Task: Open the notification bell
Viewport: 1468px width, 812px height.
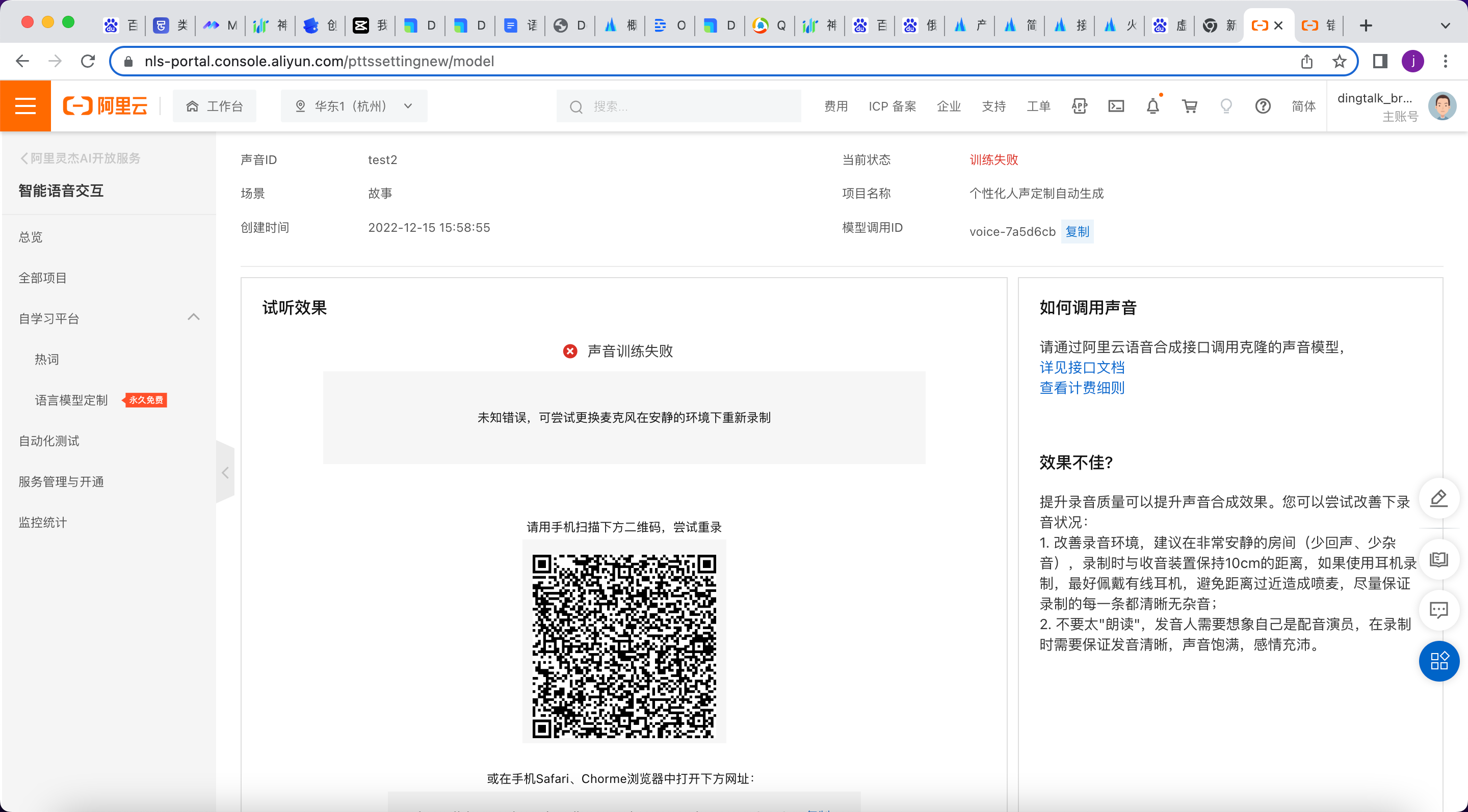Action: tap(1153, 106)
